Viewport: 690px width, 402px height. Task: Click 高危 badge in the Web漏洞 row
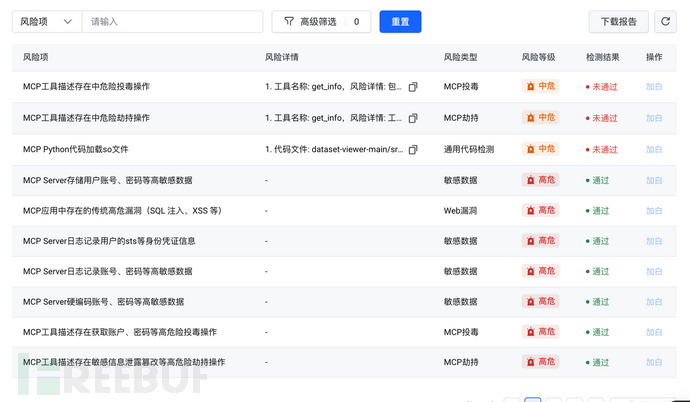[x=540, y=211]
